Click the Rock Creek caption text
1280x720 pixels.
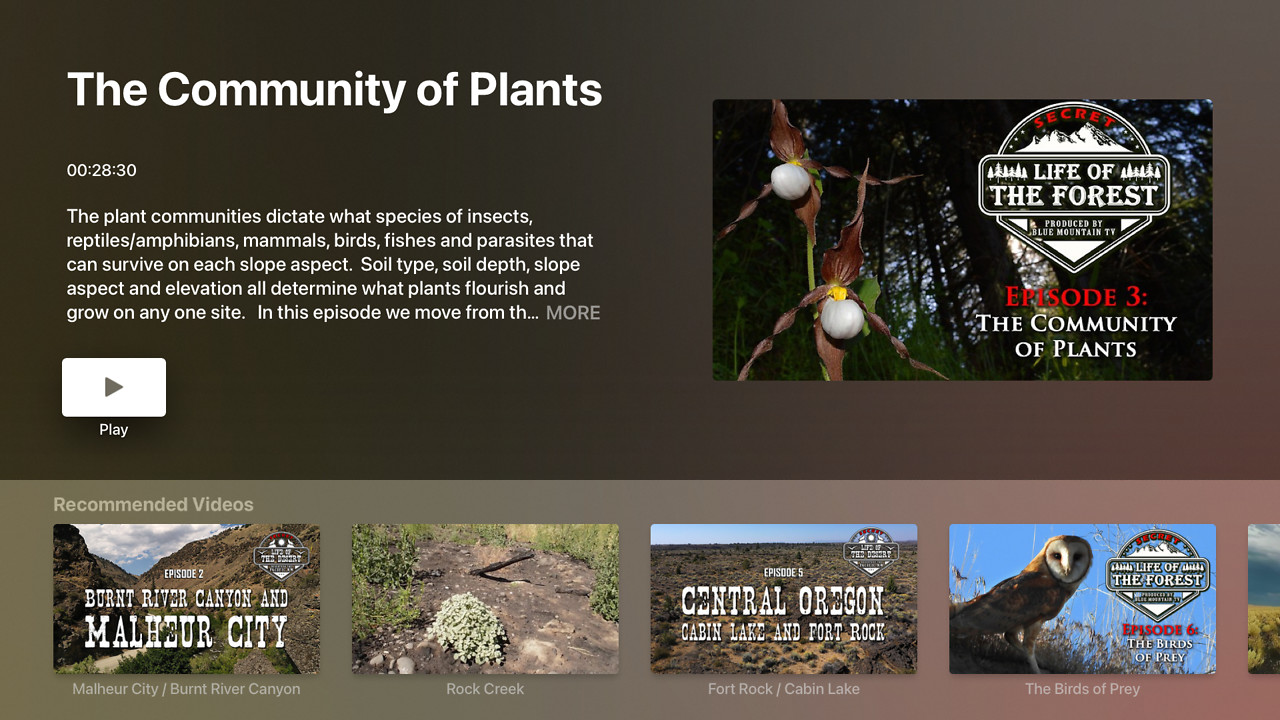coord(485,689)
